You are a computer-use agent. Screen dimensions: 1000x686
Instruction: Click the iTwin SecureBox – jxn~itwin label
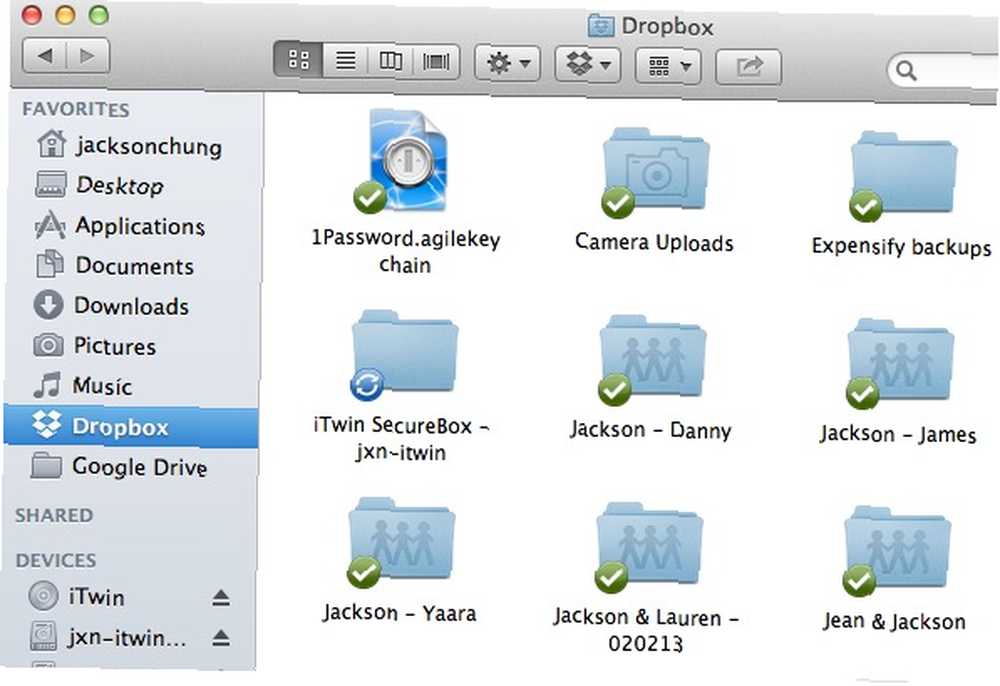tap(401, 439)
